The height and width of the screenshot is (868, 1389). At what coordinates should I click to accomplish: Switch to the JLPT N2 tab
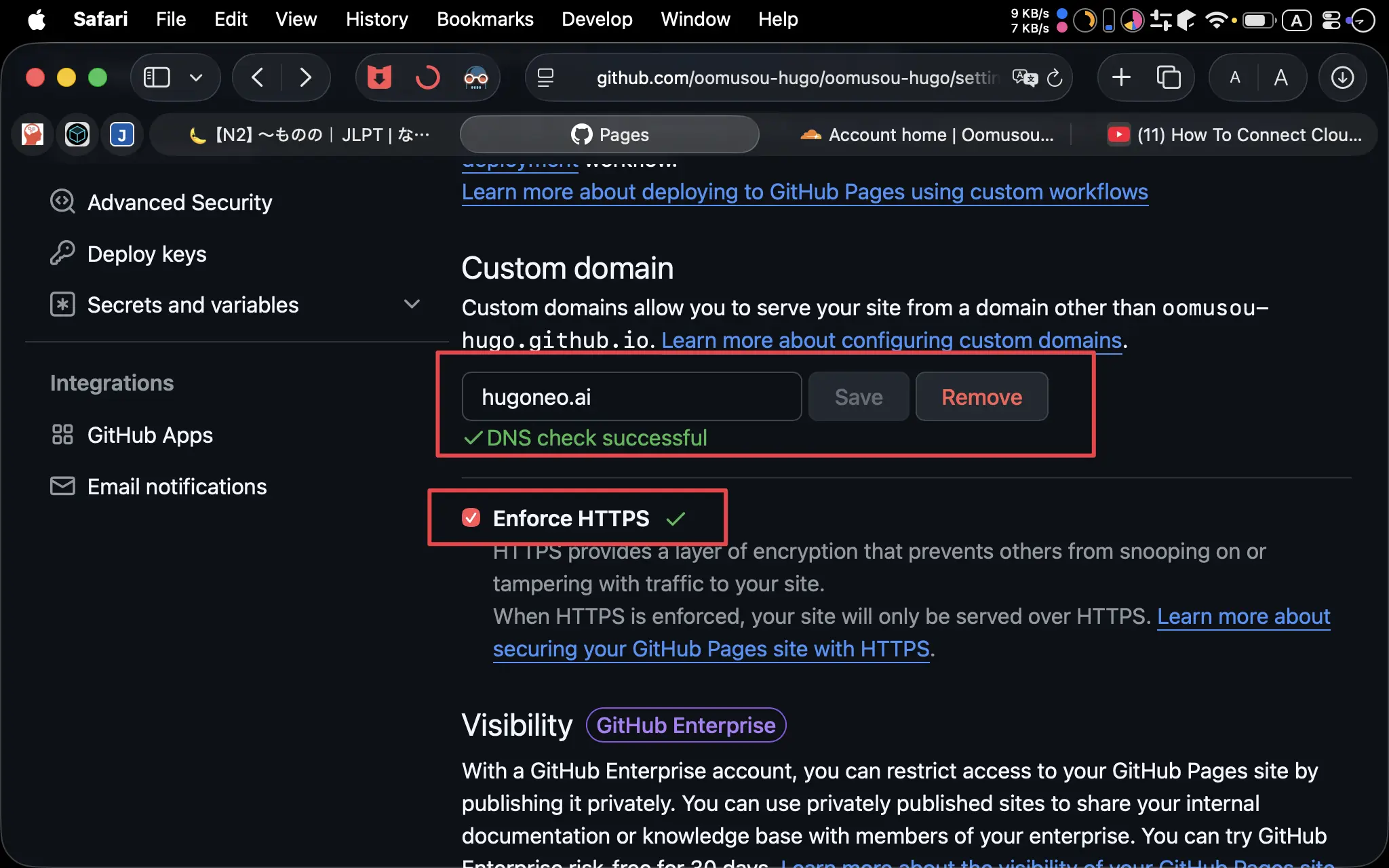coord(309,134)
